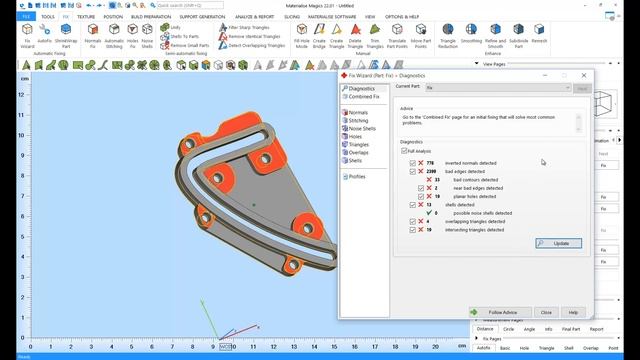Open the SLICING ribbon tab
Image resolution: width=640 pixels, height=360 pixels.
[292, 17]
